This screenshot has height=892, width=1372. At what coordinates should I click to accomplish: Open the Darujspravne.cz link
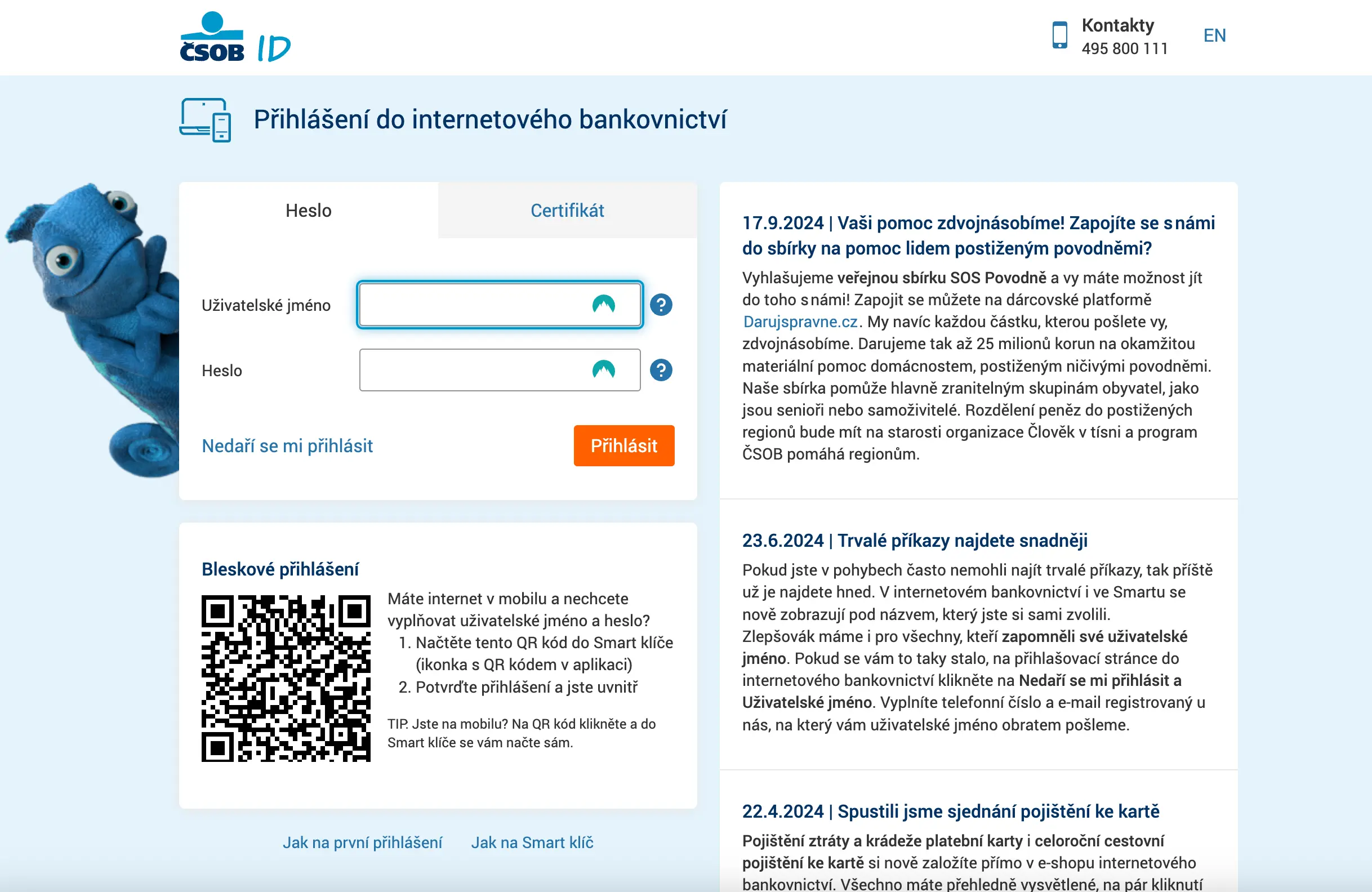pyautogui.click(x=800, y=322)
